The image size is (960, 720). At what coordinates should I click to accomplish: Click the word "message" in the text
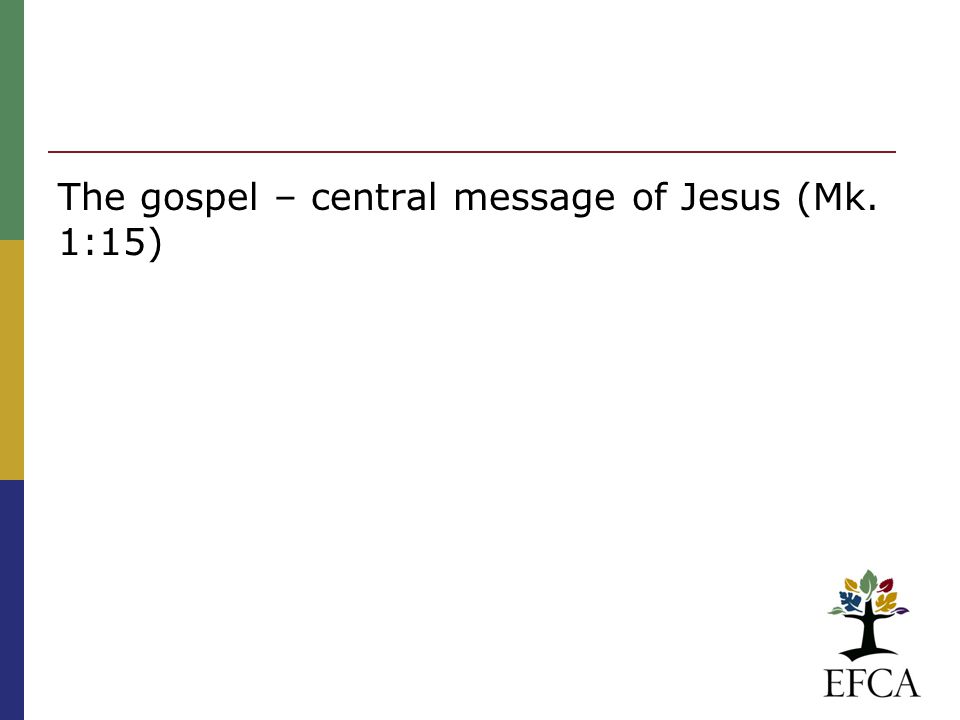pos(534,200)
